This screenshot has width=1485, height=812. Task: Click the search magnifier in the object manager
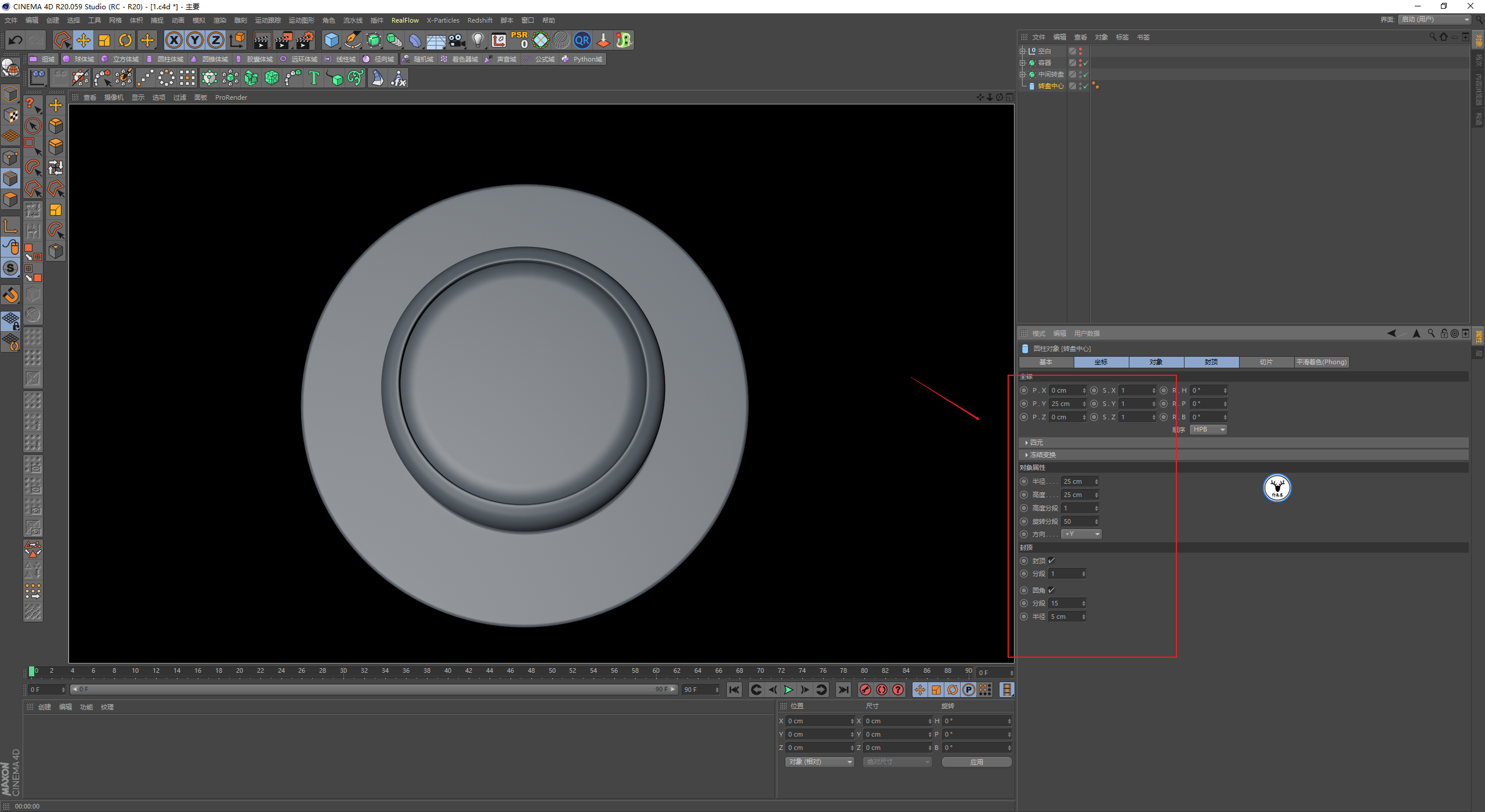click(x=1433, y=37)
